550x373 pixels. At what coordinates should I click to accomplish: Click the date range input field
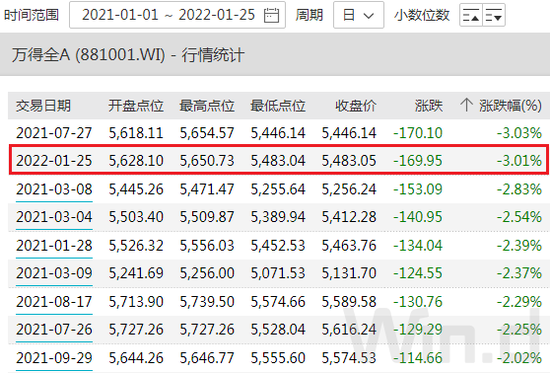coord(177,15)
